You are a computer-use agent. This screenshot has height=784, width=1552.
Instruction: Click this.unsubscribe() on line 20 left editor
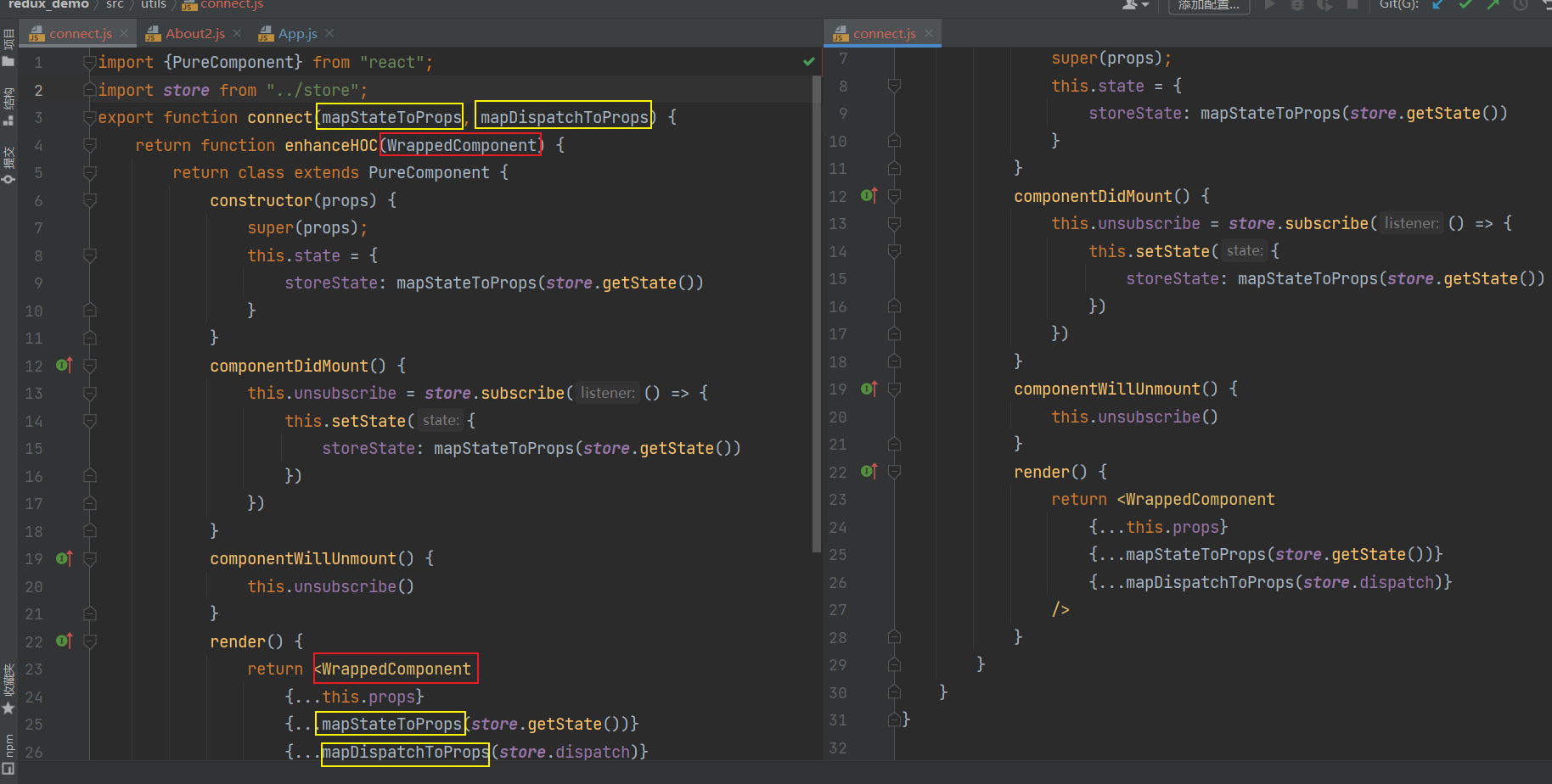331,586
